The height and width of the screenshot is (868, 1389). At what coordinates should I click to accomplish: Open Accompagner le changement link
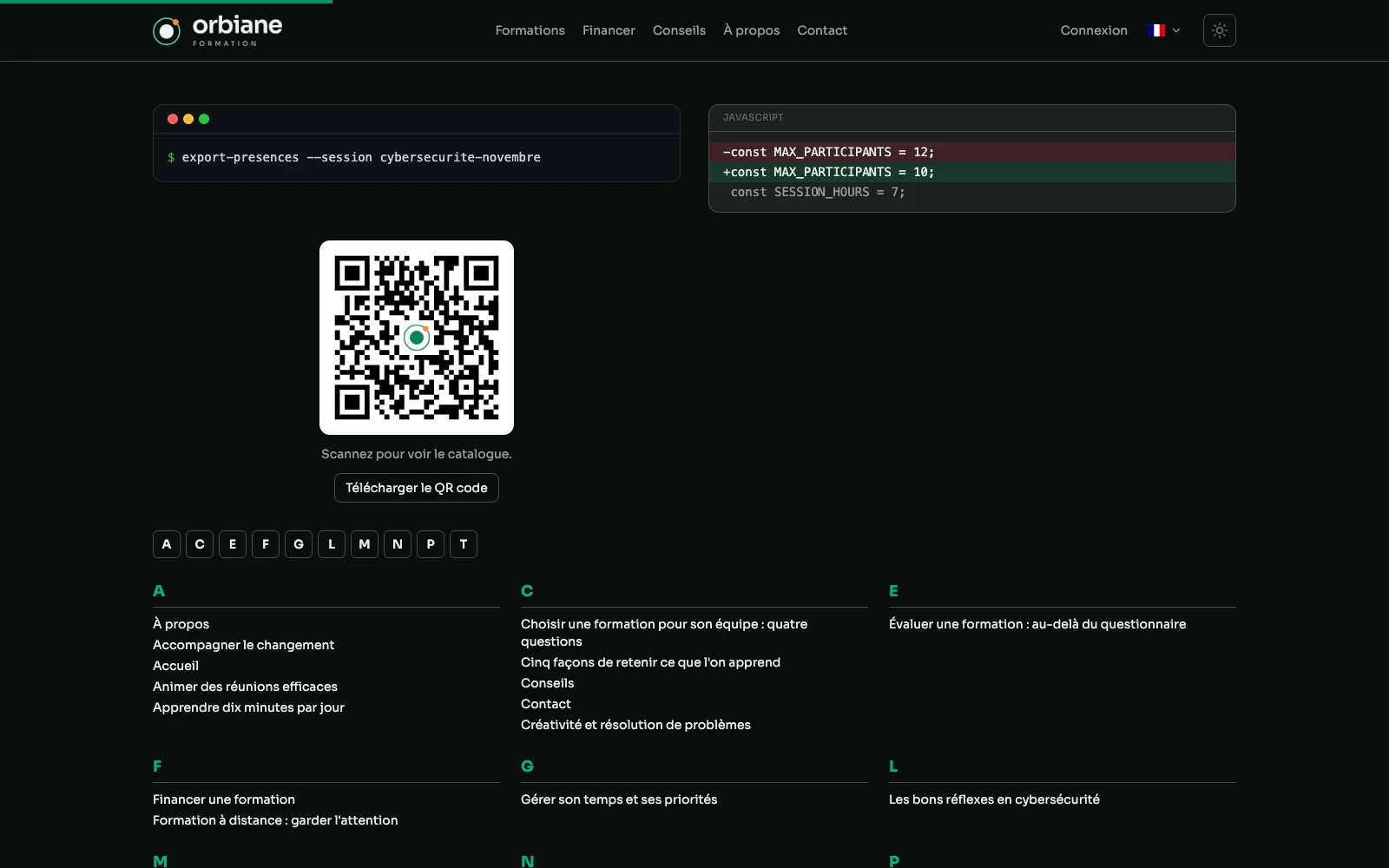tap(243, 645)
